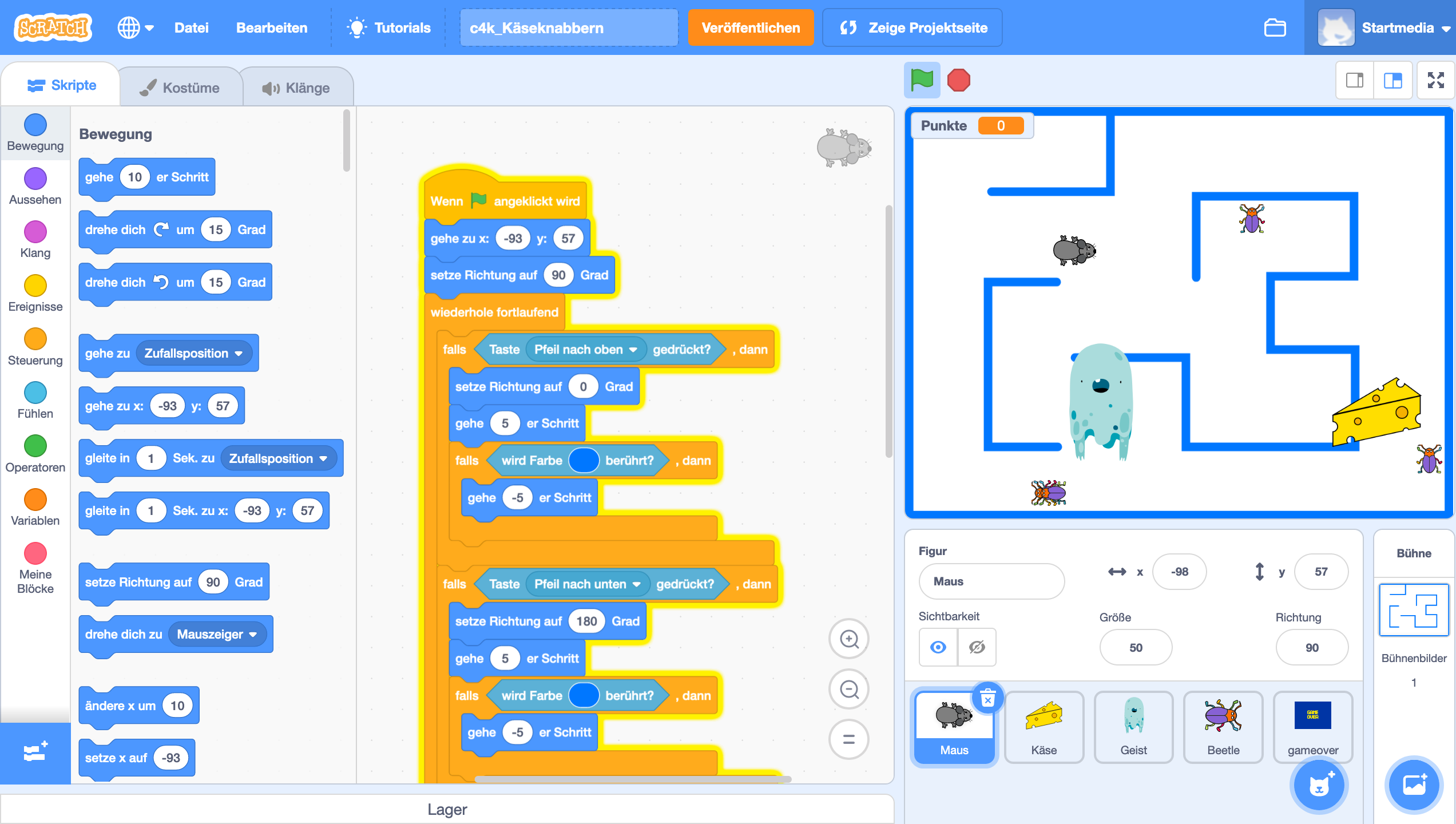Open the Datei menu
Image resolution: width=1456 pixels, height=824 pixels.
pos(191,27)
